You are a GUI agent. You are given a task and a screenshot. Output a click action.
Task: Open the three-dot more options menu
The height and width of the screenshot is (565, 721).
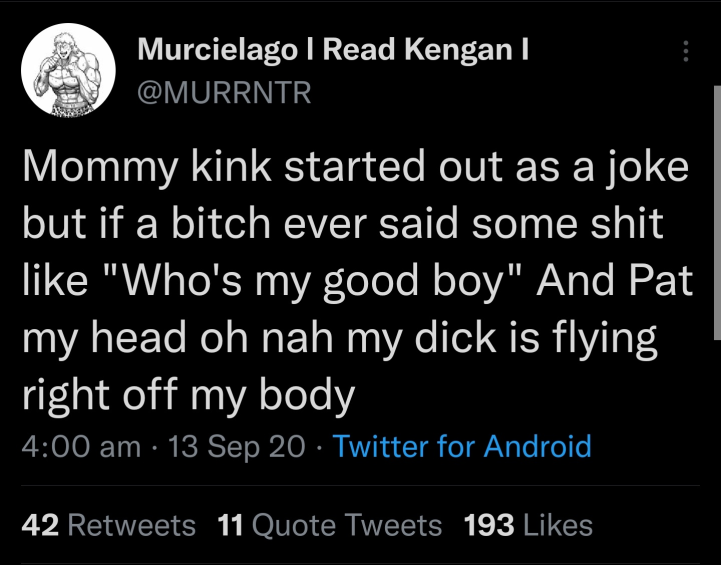coord(685,51)
